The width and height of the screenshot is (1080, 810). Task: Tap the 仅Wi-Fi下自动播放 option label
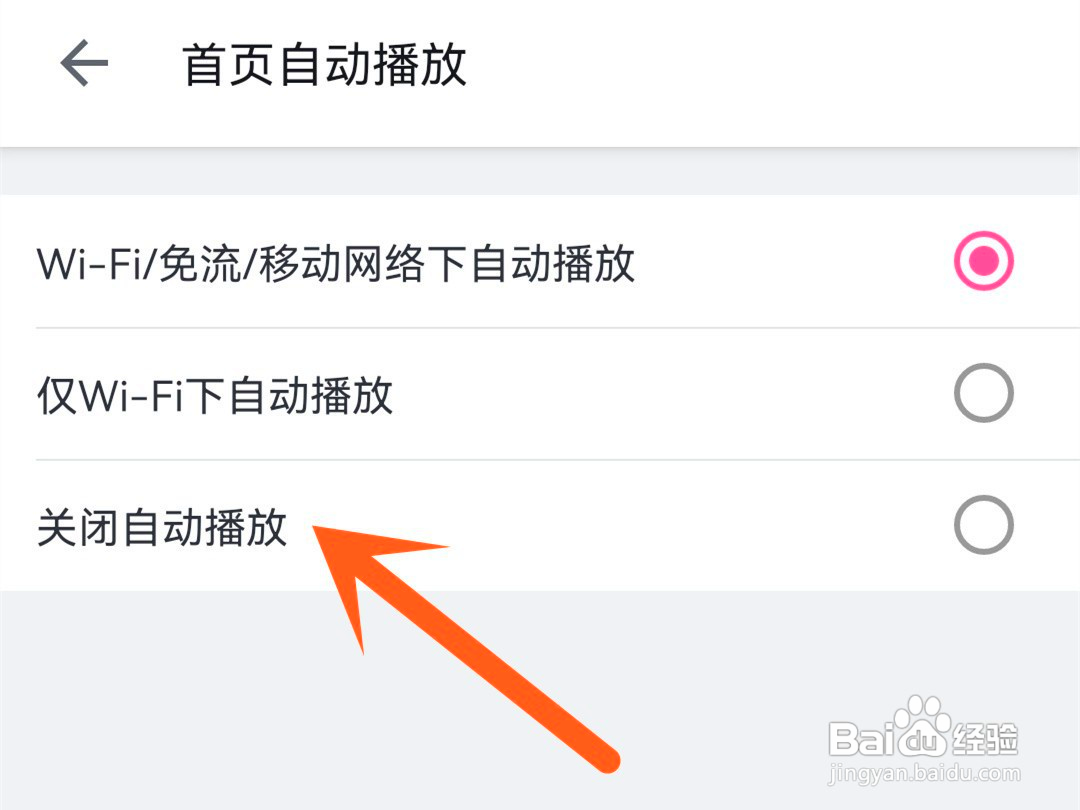coord(215,395)
